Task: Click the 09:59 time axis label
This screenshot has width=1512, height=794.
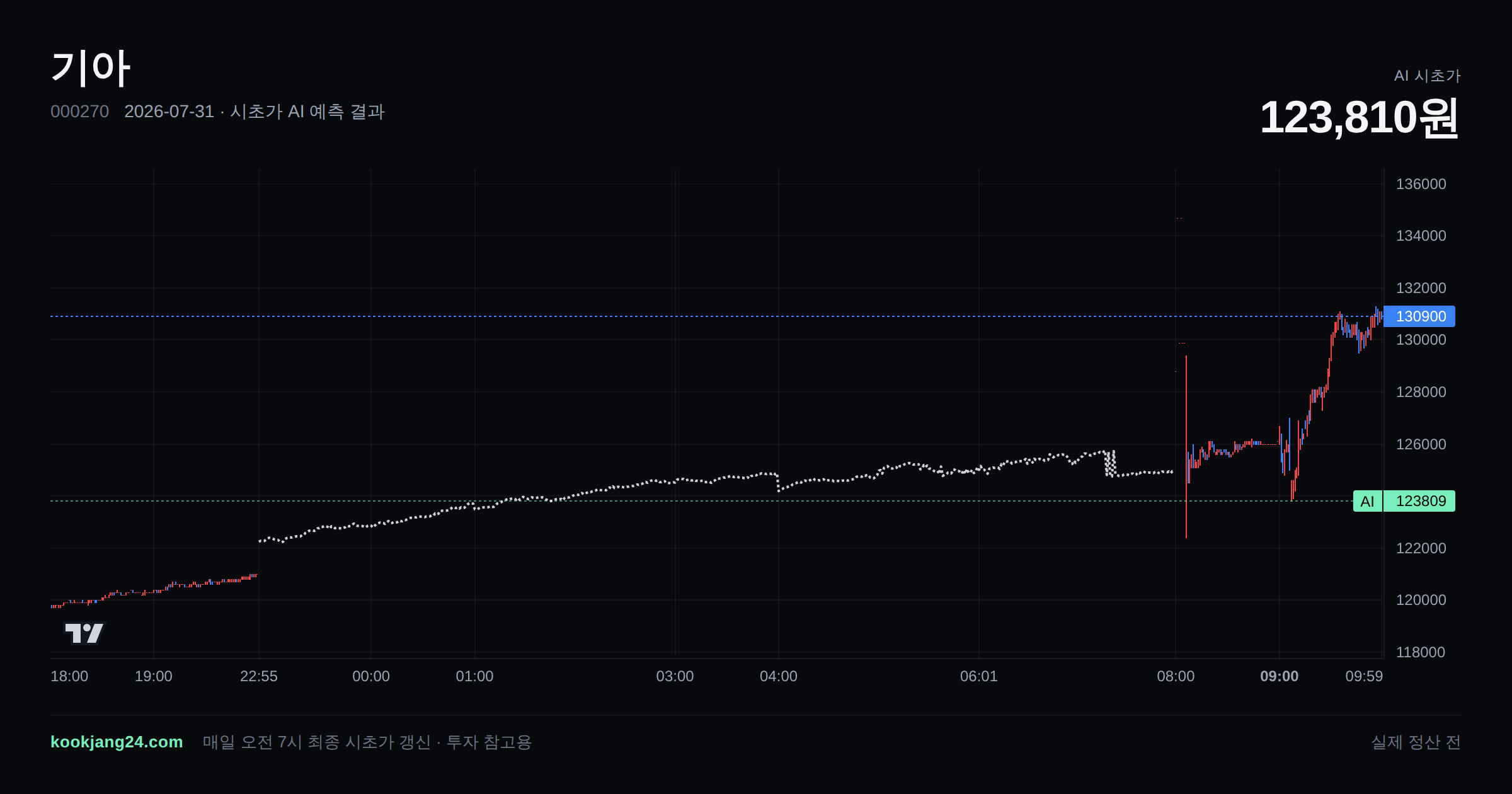Action: tap(1364, 676)
